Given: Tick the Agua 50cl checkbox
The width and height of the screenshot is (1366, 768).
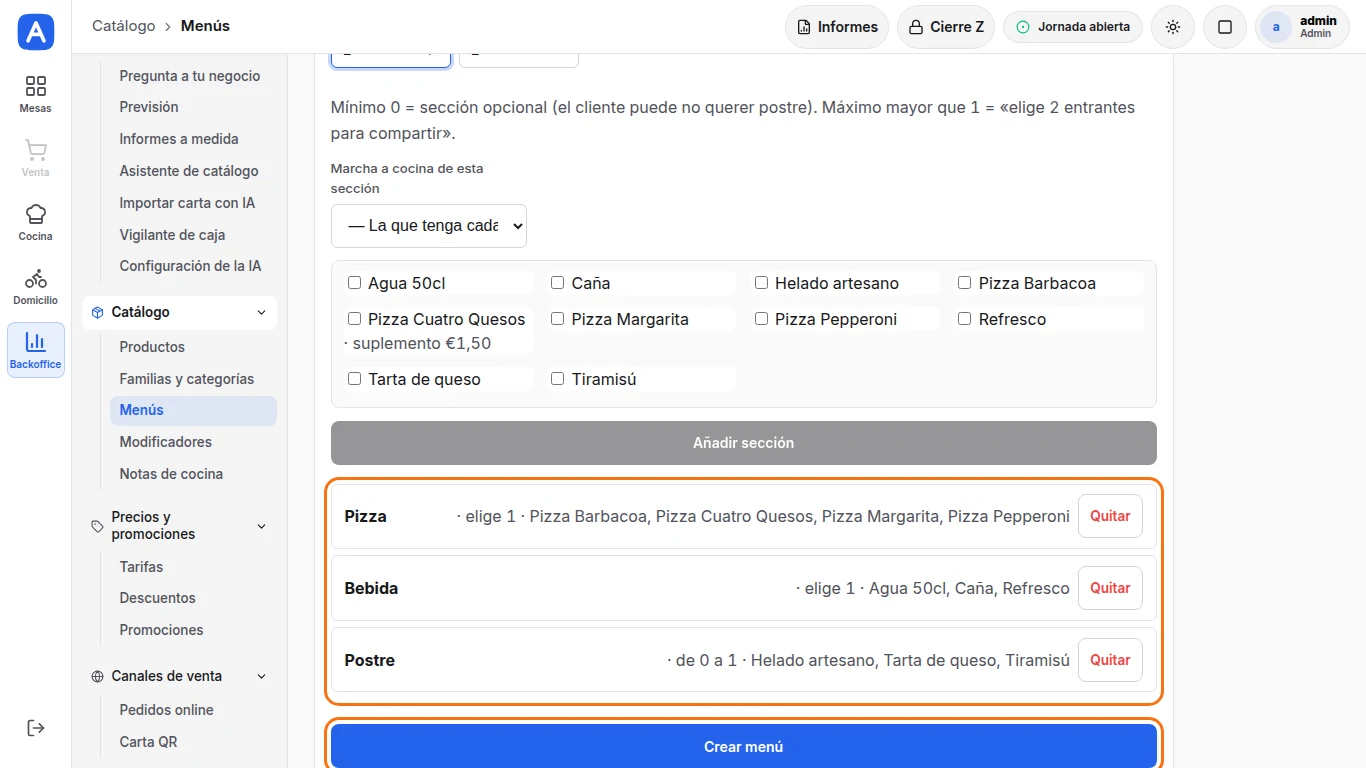Looking at the screenshot, I should point(354,283).
